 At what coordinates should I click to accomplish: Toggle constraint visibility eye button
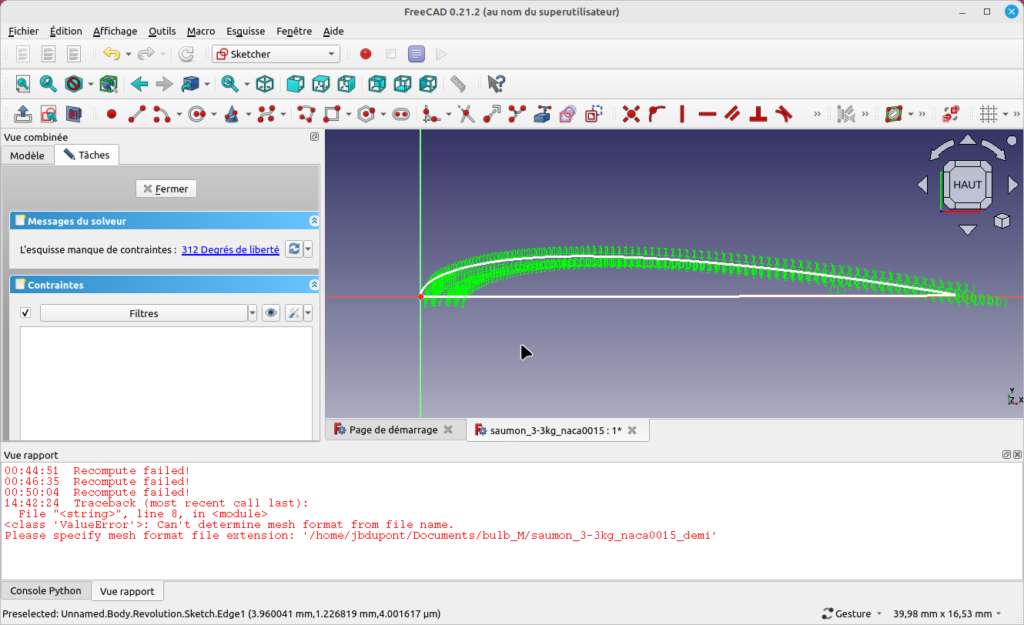(271, 313)
